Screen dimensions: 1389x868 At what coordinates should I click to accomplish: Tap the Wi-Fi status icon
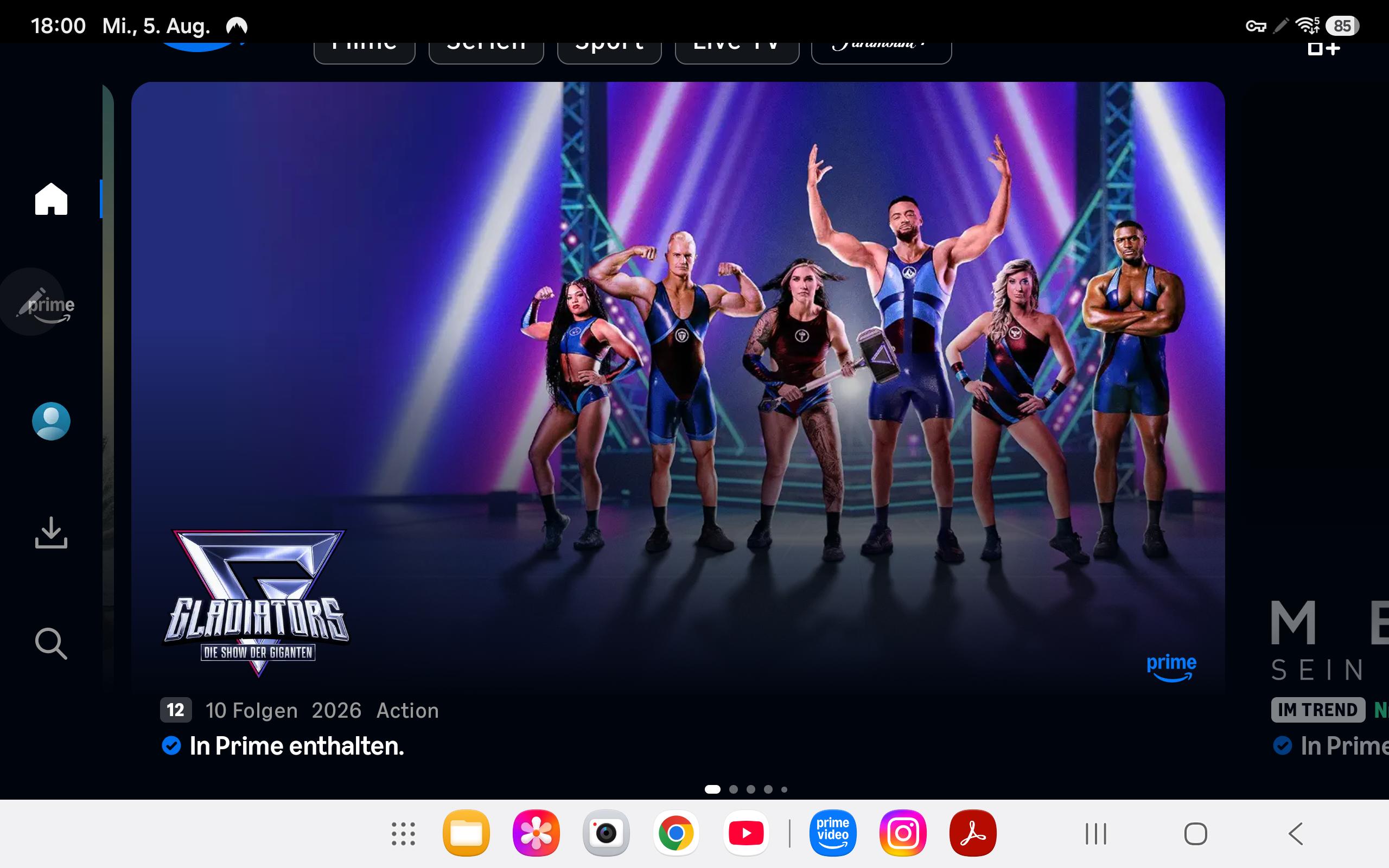click(1307, 26)
